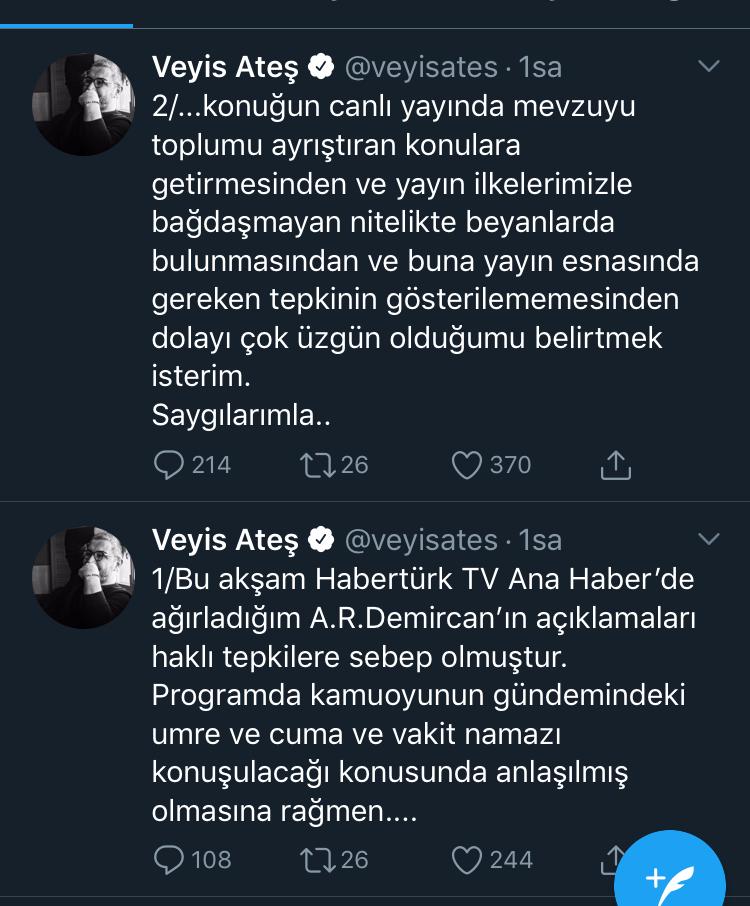Open the options chevron on the "2/...konuğun" tweet
The height and width of the screenshot is (906, 750).
click(x=708, y=67)
